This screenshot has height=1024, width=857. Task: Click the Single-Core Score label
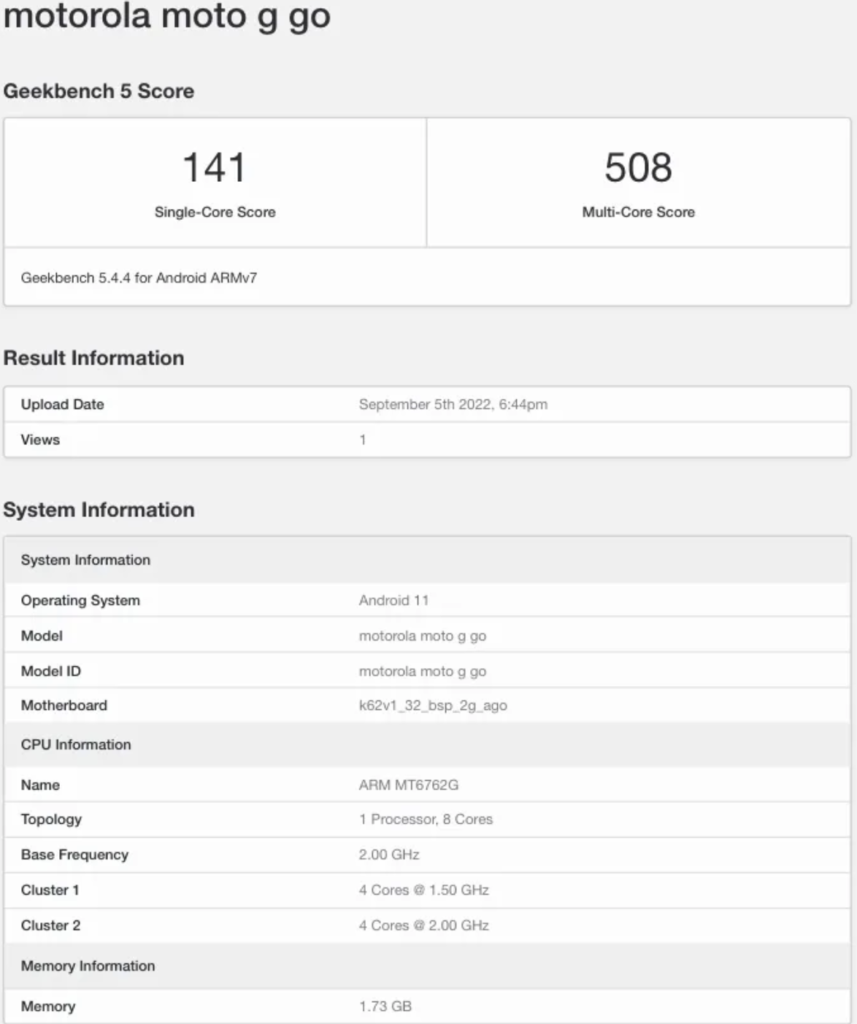point(214,212)
